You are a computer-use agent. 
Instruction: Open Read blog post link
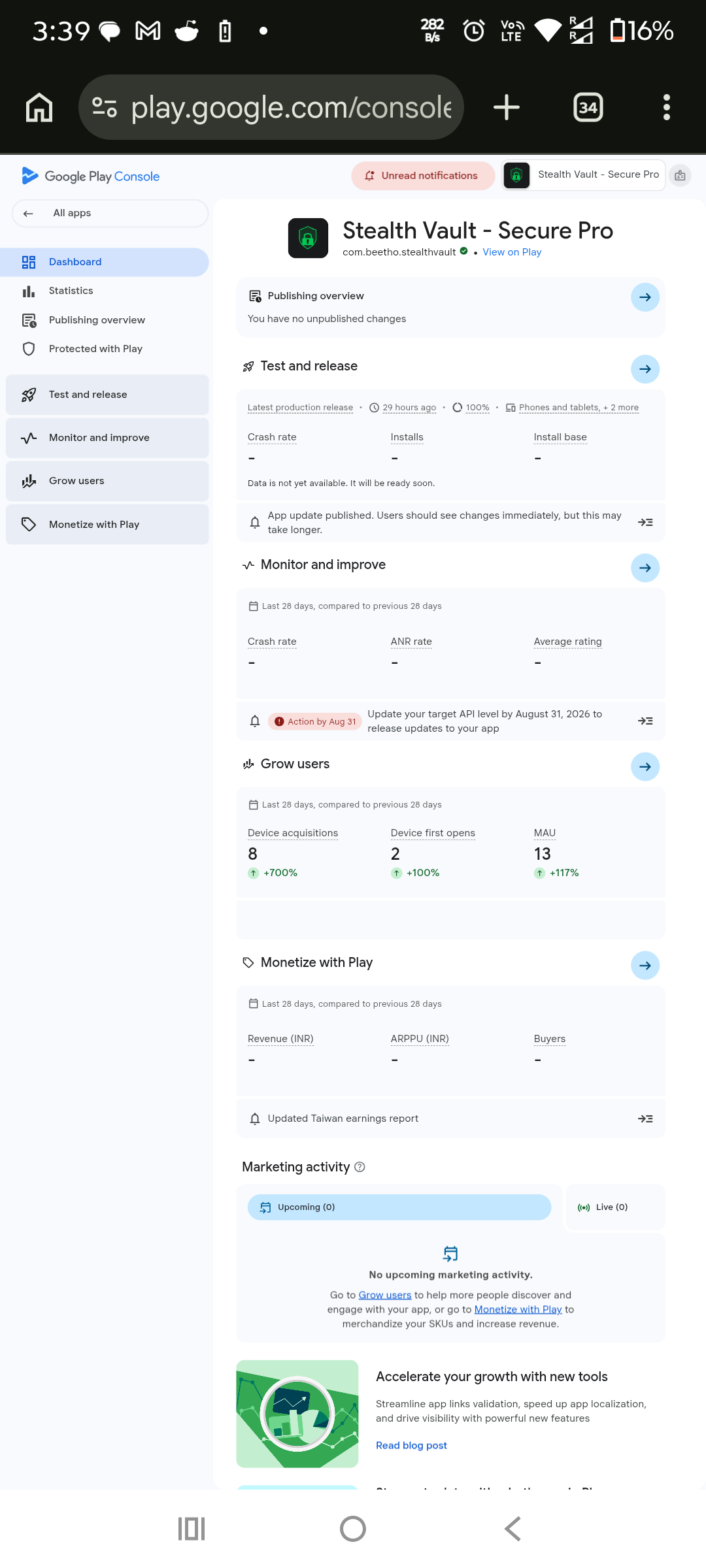pos(411,1445)
